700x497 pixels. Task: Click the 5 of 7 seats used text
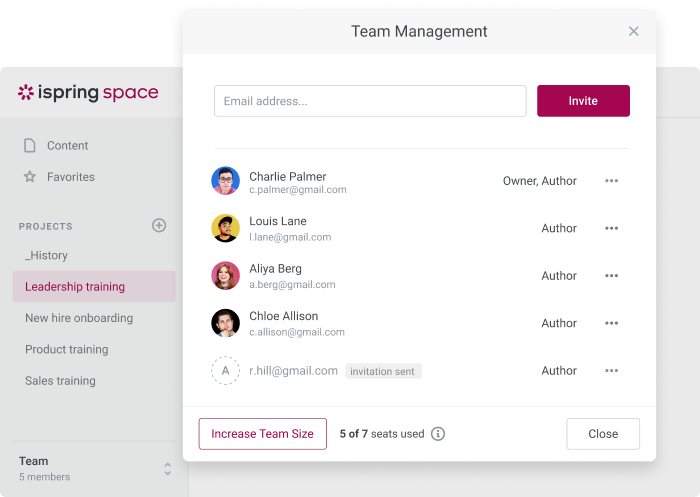(x=382, y=434)
